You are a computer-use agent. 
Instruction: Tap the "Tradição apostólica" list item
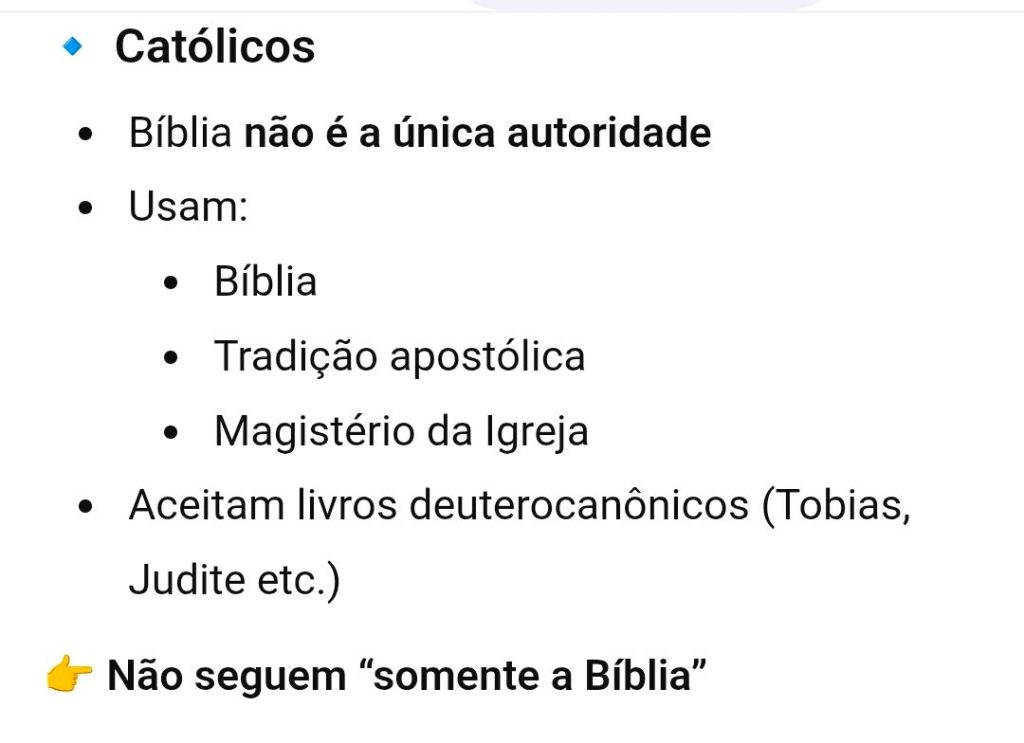pyautogui.click(x=399, y=357)
